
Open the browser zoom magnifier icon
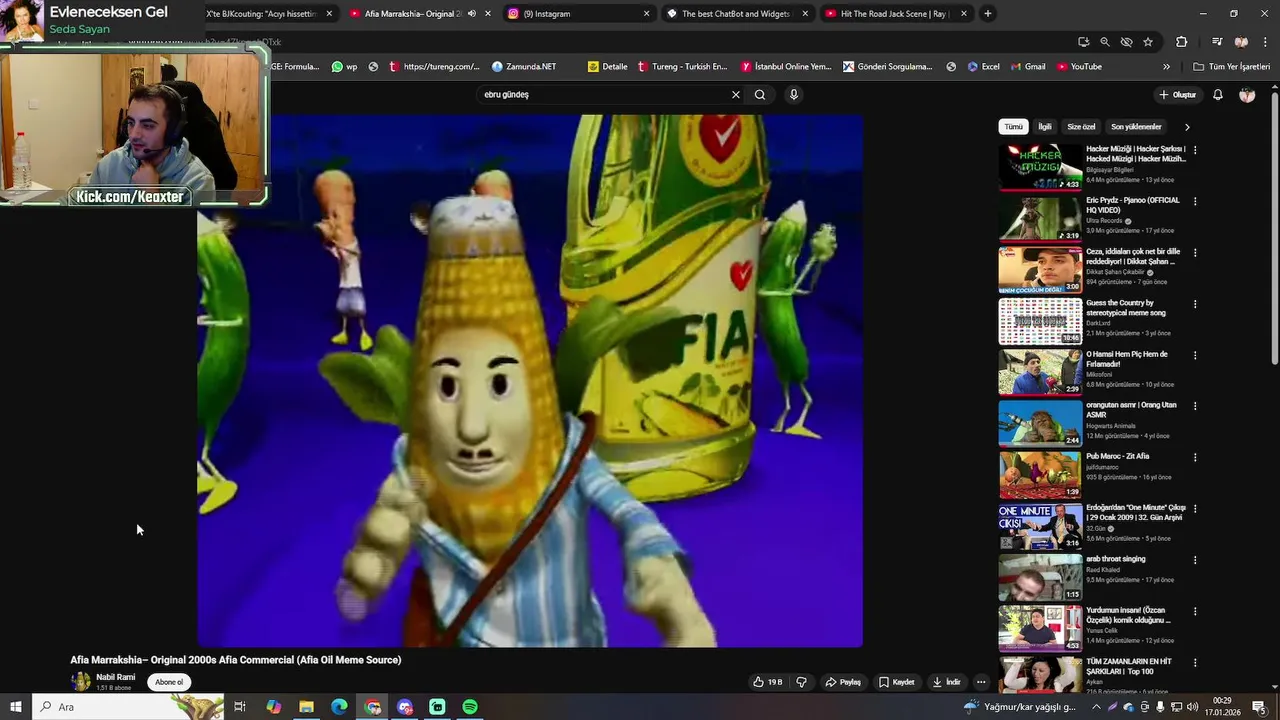1105,42
